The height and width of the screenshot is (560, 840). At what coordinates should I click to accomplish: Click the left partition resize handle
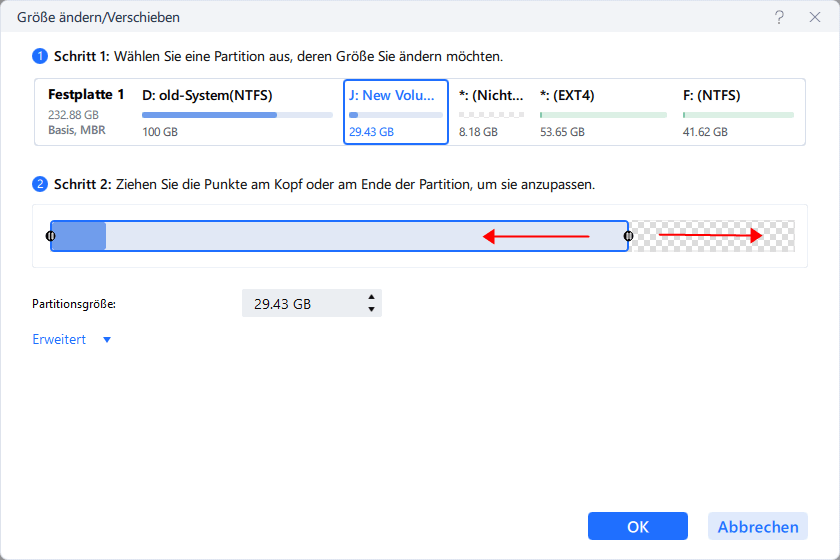coord(50,236)
